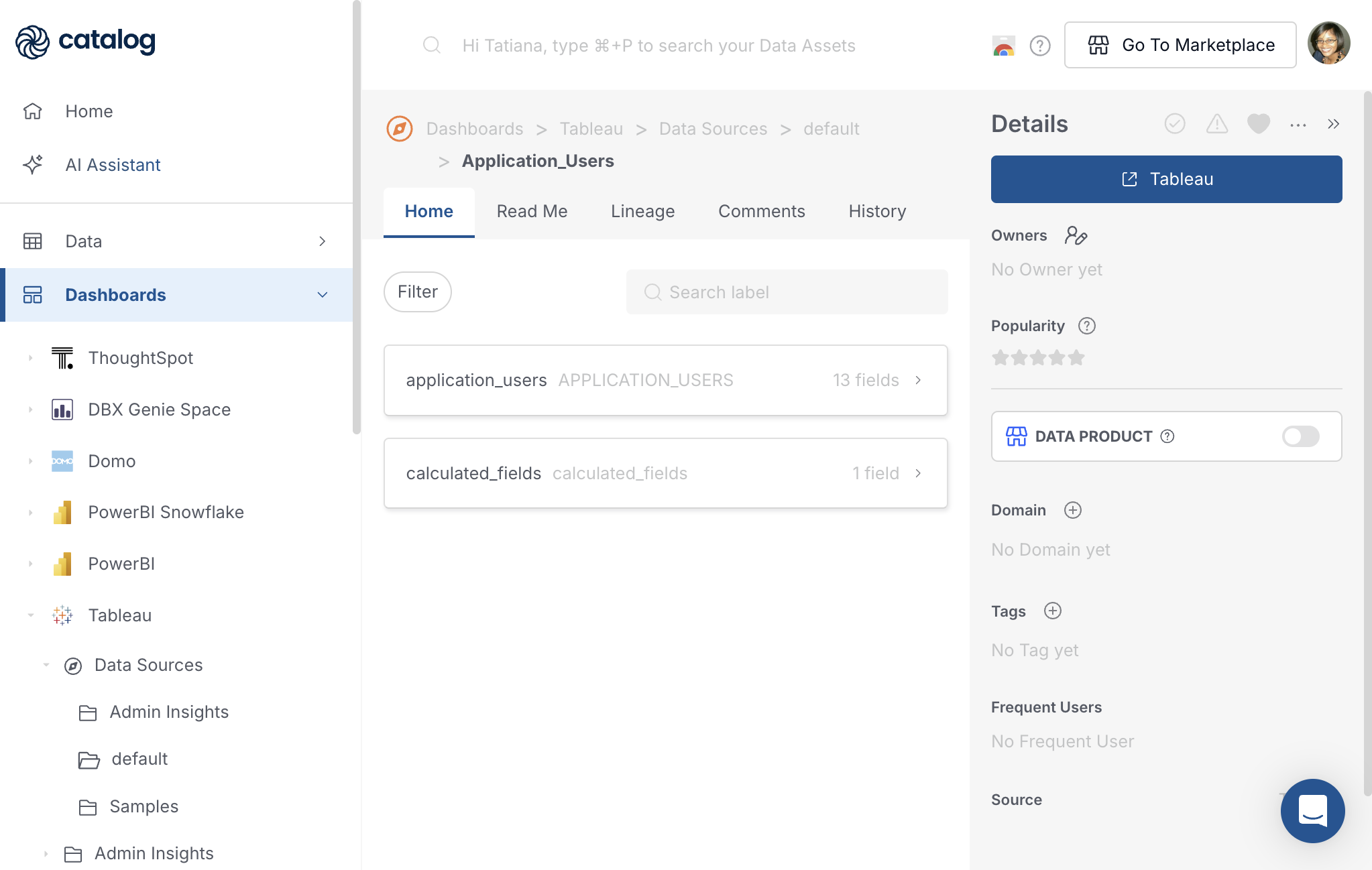Screen dimensions: 1372x870
Task: Select the ThoughtSpot logo icon
Action: (x=62, y=358)
